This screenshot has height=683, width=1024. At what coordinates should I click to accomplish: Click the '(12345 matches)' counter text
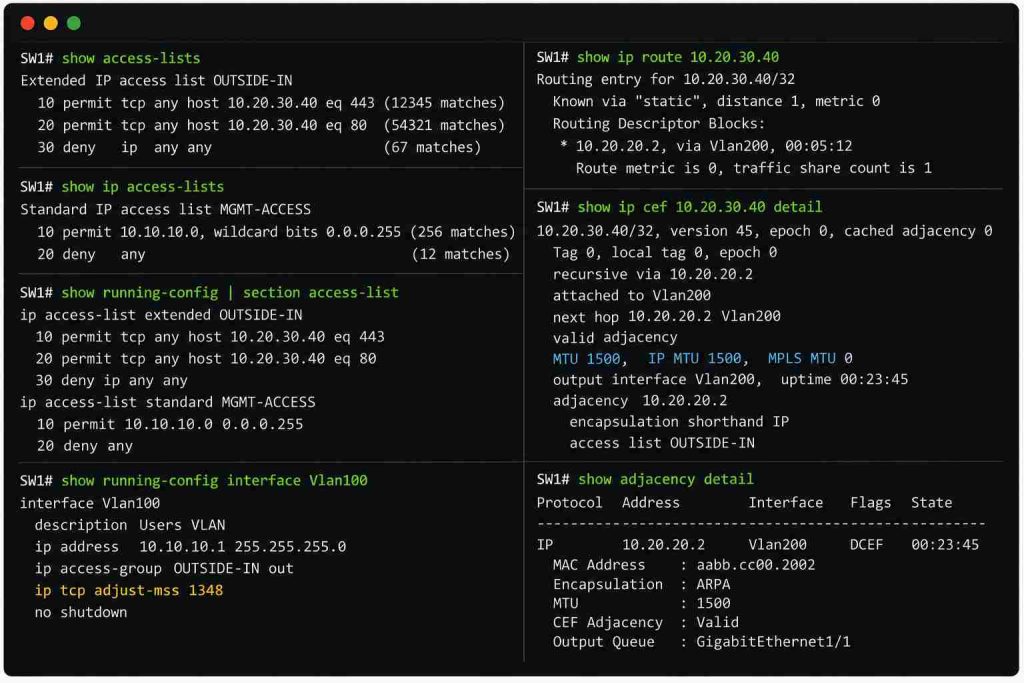(444, 103)
